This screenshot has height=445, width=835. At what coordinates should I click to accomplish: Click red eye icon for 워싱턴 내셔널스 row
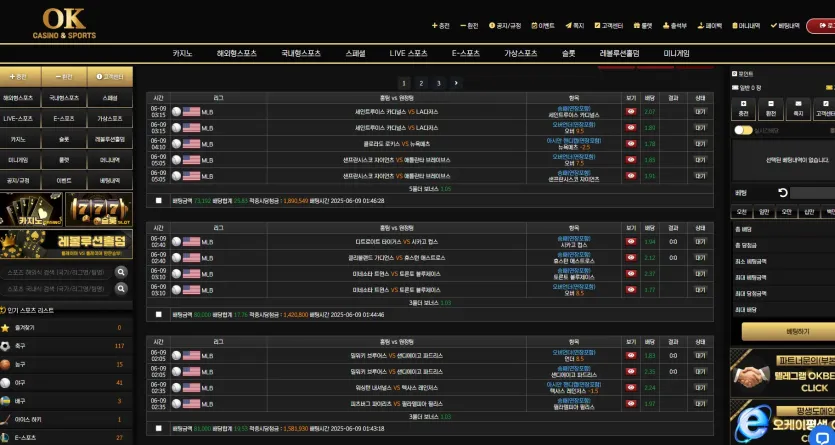631,388
